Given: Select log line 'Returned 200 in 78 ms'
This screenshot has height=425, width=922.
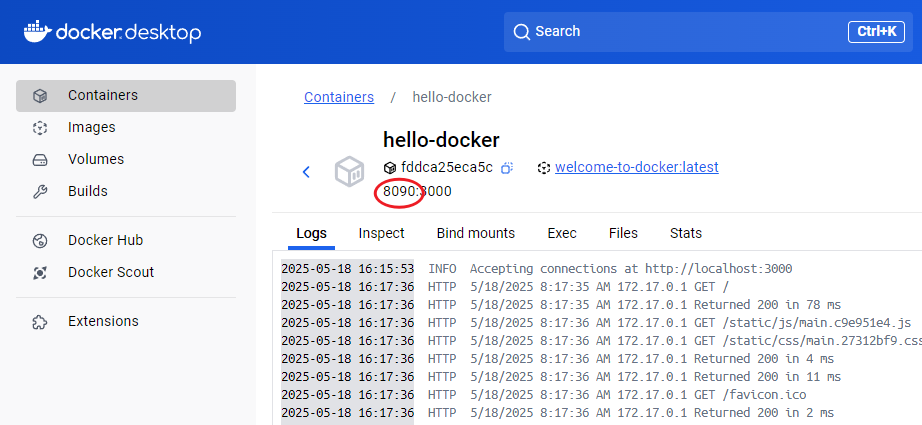Looking at the screenshot, I should (x=767, y=305).
